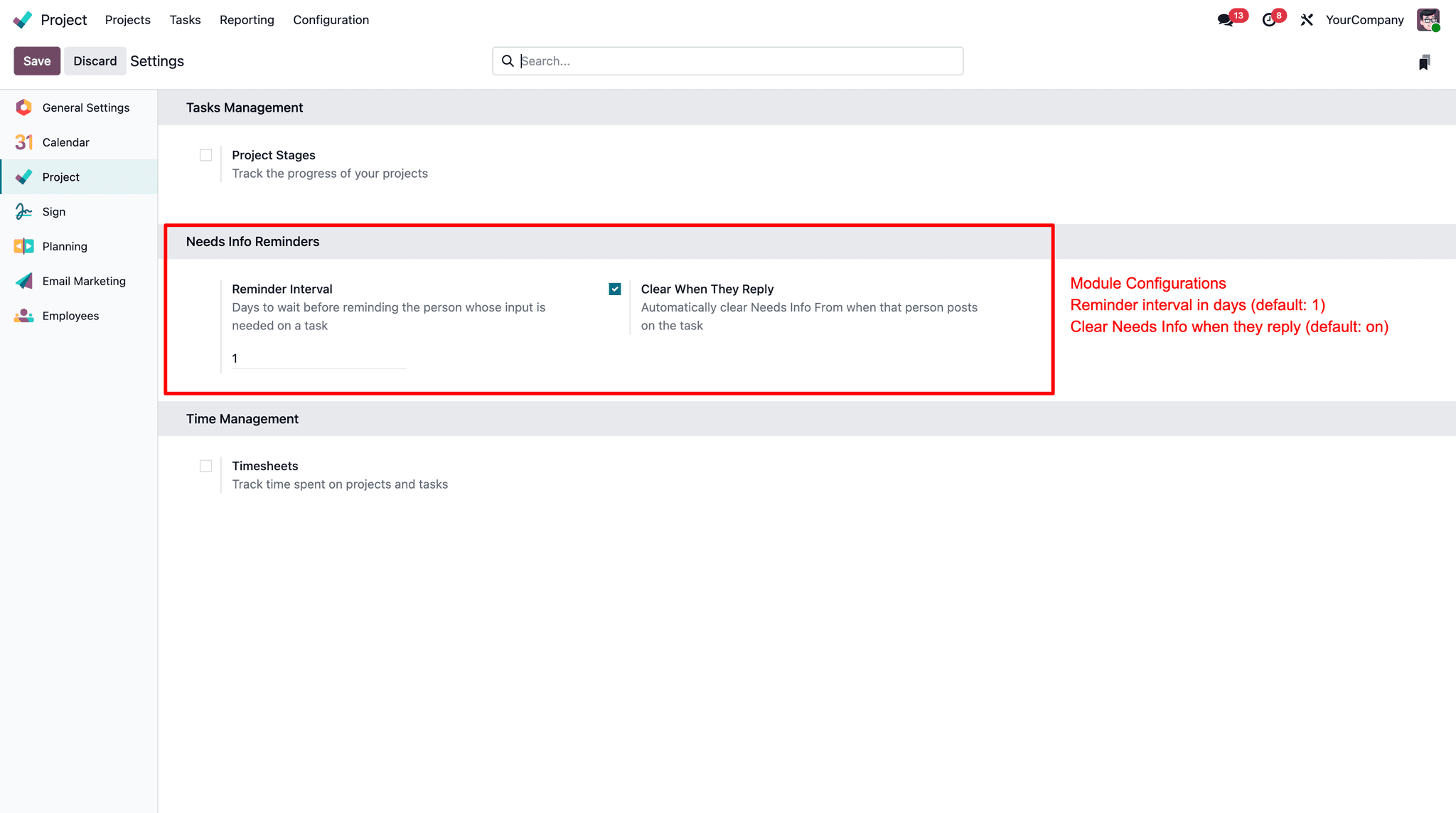Enable the Project Stages checkbox
Image resolution: width=1456 pixels, height=813 pixels.
pyautogui.click(x=206, y=155)
